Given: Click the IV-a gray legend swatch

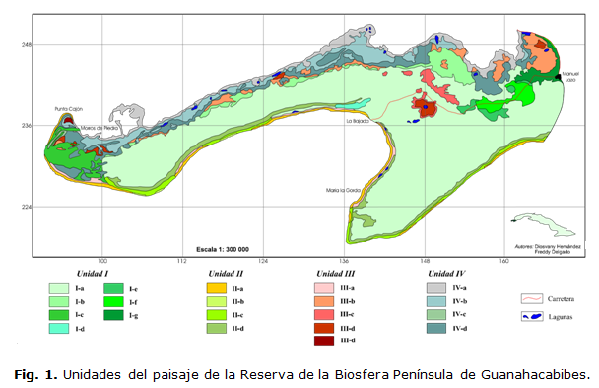Looking at the screenshot, I should pos(436,288).
